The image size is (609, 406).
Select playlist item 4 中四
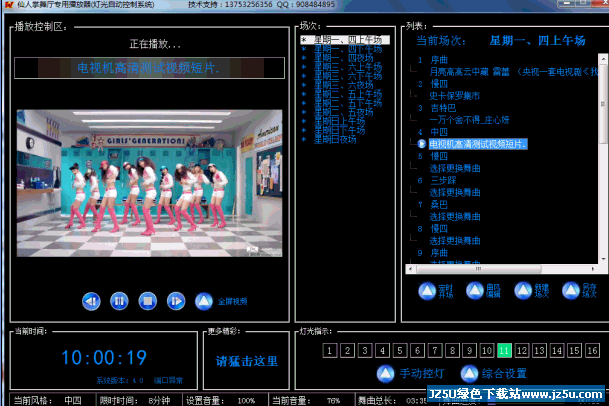[x=439, y=132]
